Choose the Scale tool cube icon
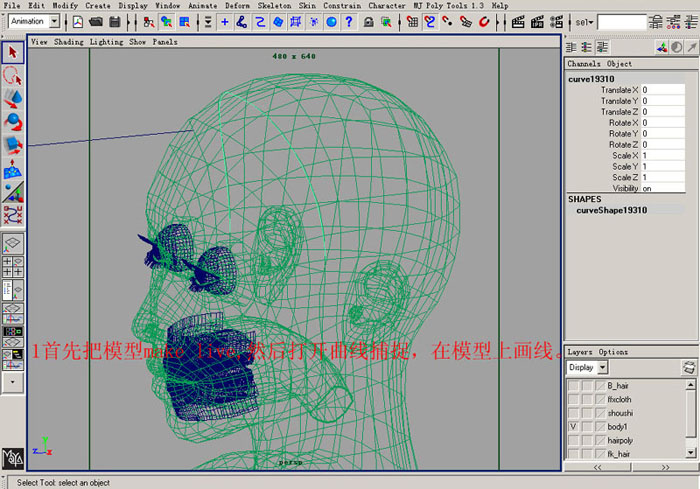 click(12, 146)
